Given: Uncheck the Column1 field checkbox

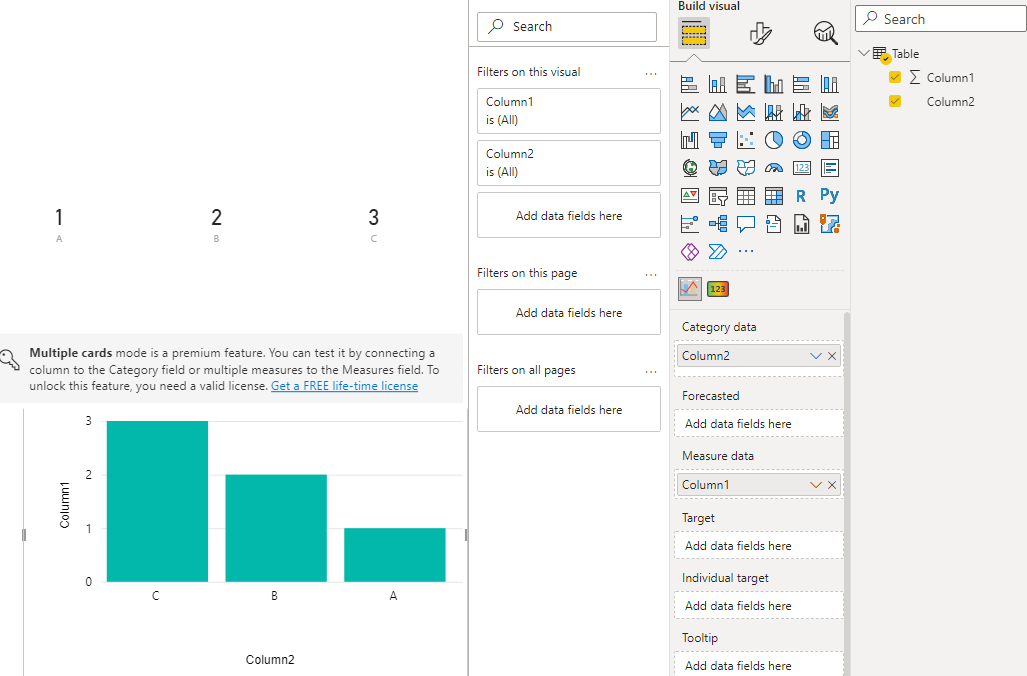Looking at the screenshot, I should coord(895,77).
